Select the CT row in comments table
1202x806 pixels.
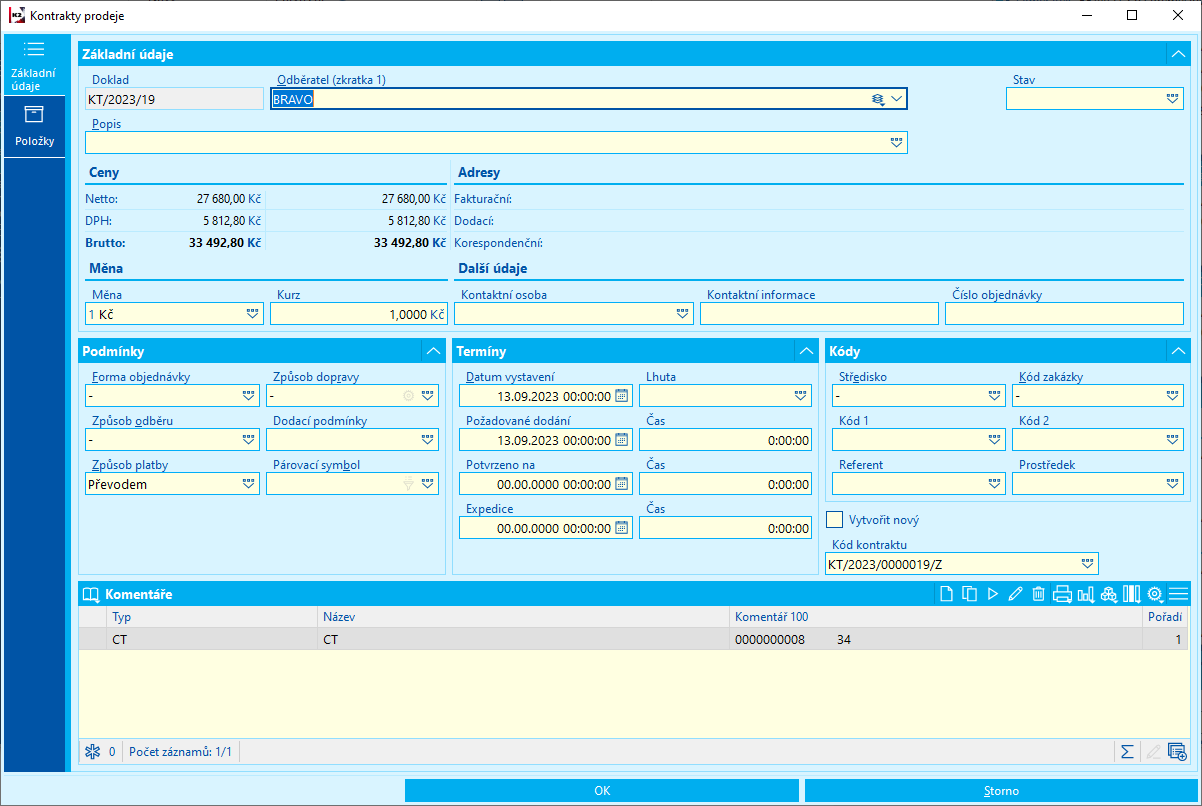pos(633,639)
